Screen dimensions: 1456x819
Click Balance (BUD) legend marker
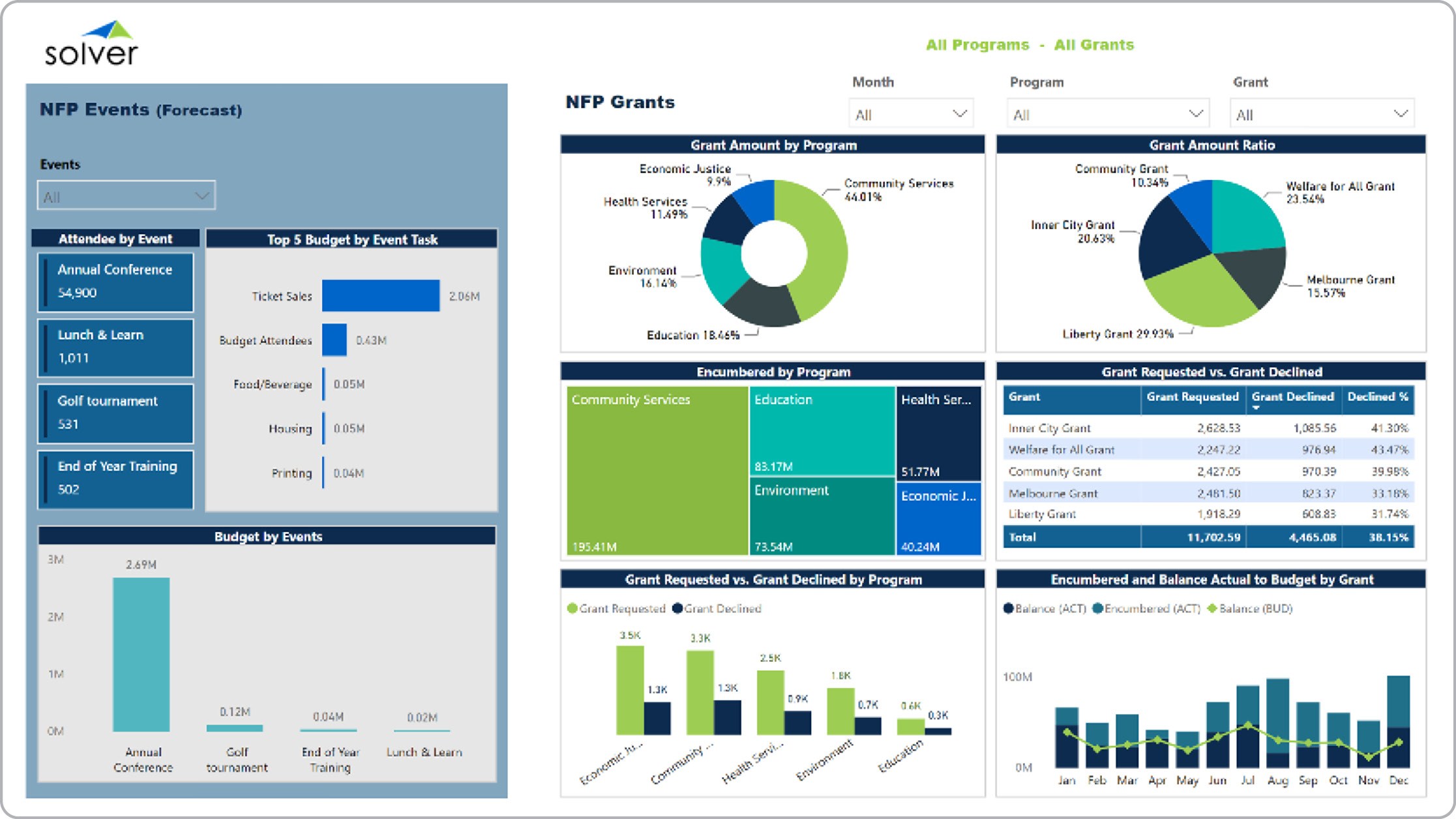pos(1212,608)
